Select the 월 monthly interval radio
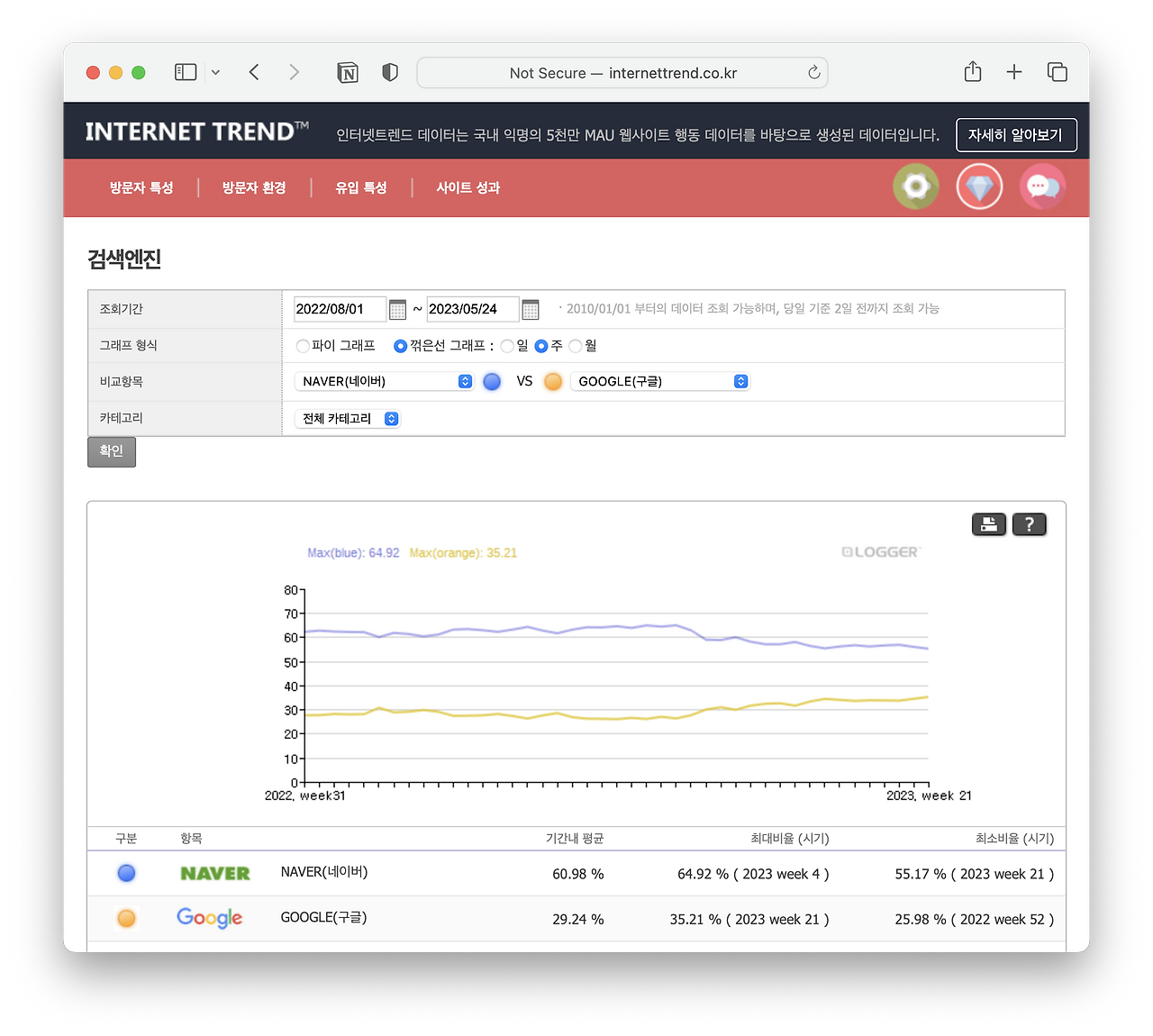 [576, 346]
